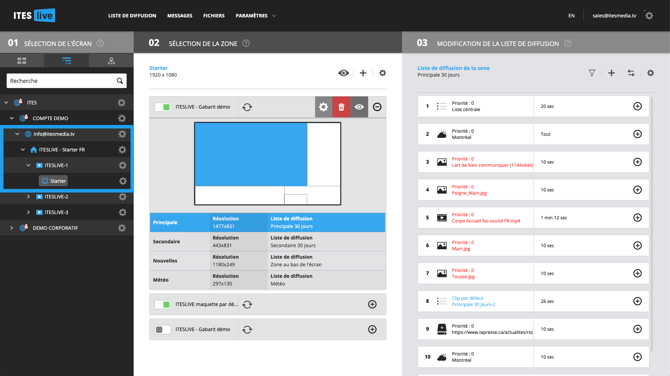Image resolution: width=670 pixels, height=376 pixels.
Task: Switch to user view tab
Action: coord(111,61)
